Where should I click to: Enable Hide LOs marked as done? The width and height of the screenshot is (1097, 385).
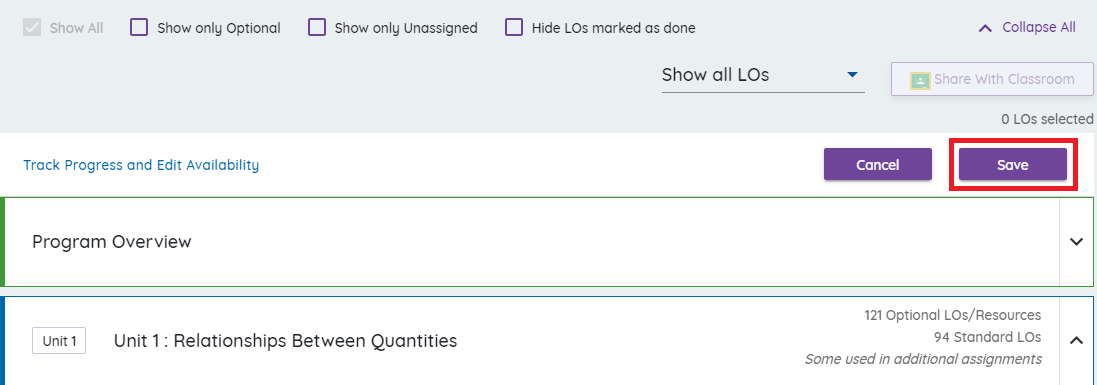pos(514,28)
